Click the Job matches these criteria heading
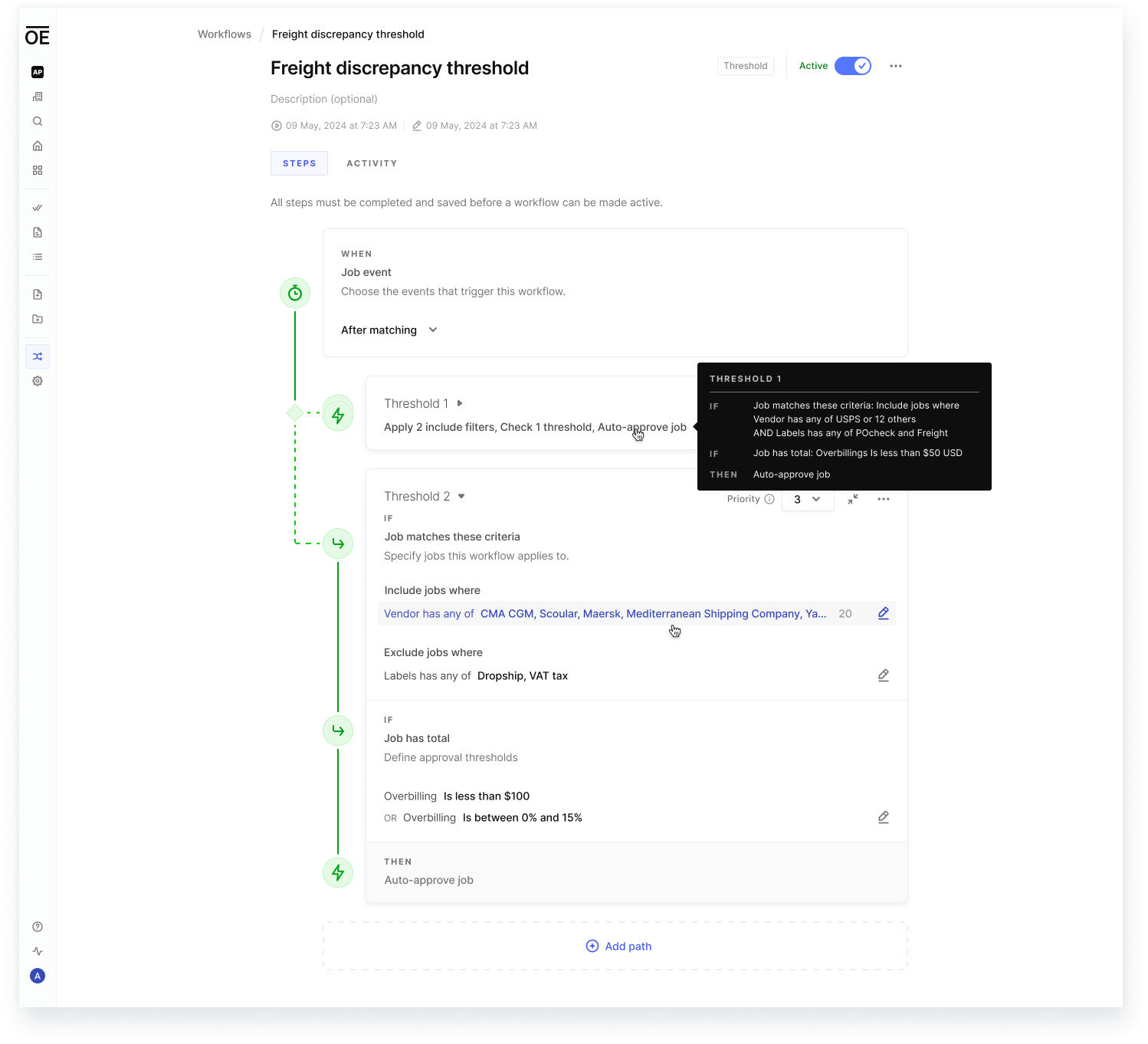 452,537
